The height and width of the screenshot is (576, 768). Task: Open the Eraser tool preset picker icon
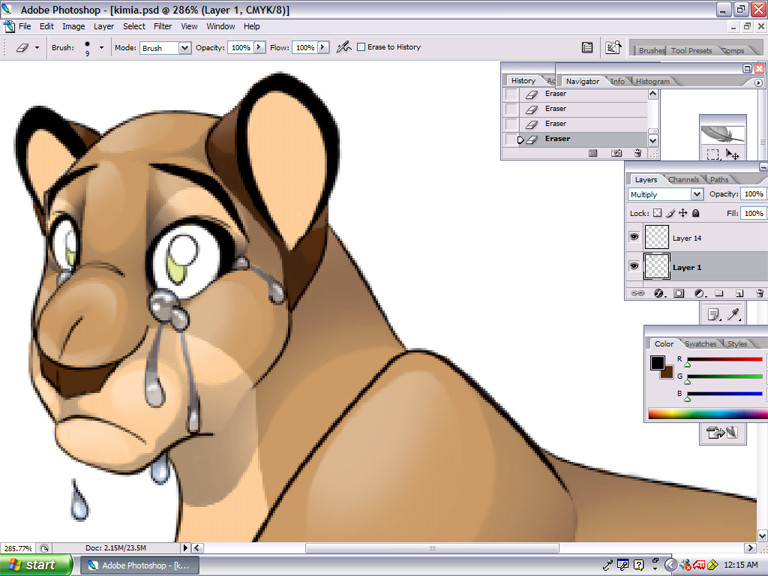pos(26,48)
